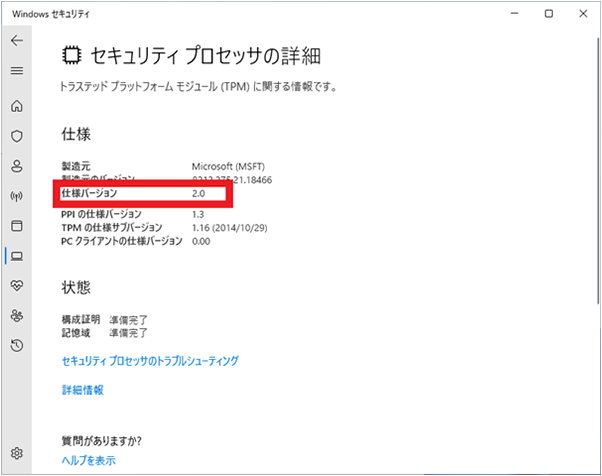
Task: Click the 構成証明 status row
Action: coord(104,319)
